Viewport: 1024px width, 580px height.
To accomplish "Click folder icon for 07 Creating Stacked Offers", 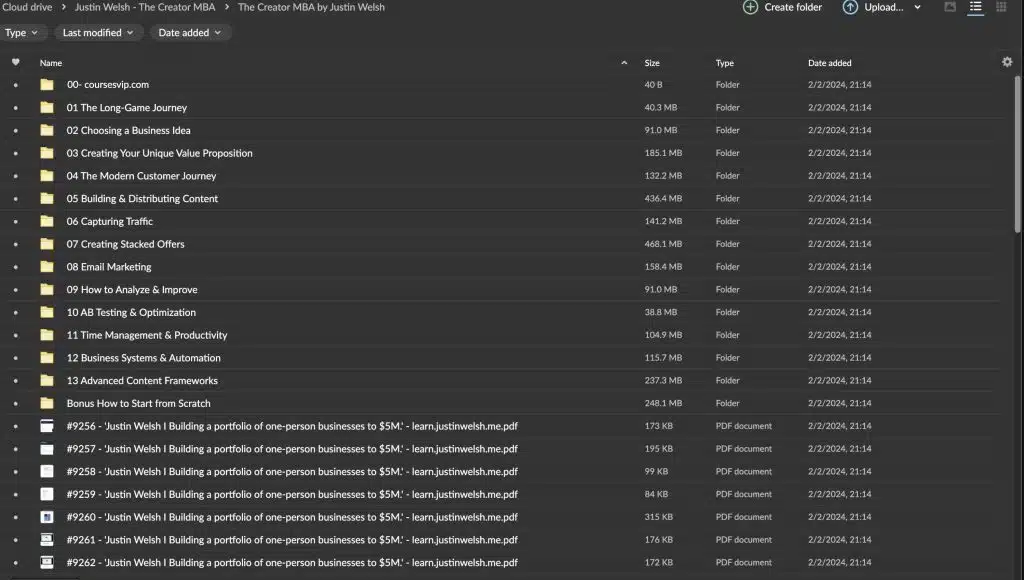I will pos(47,244).
